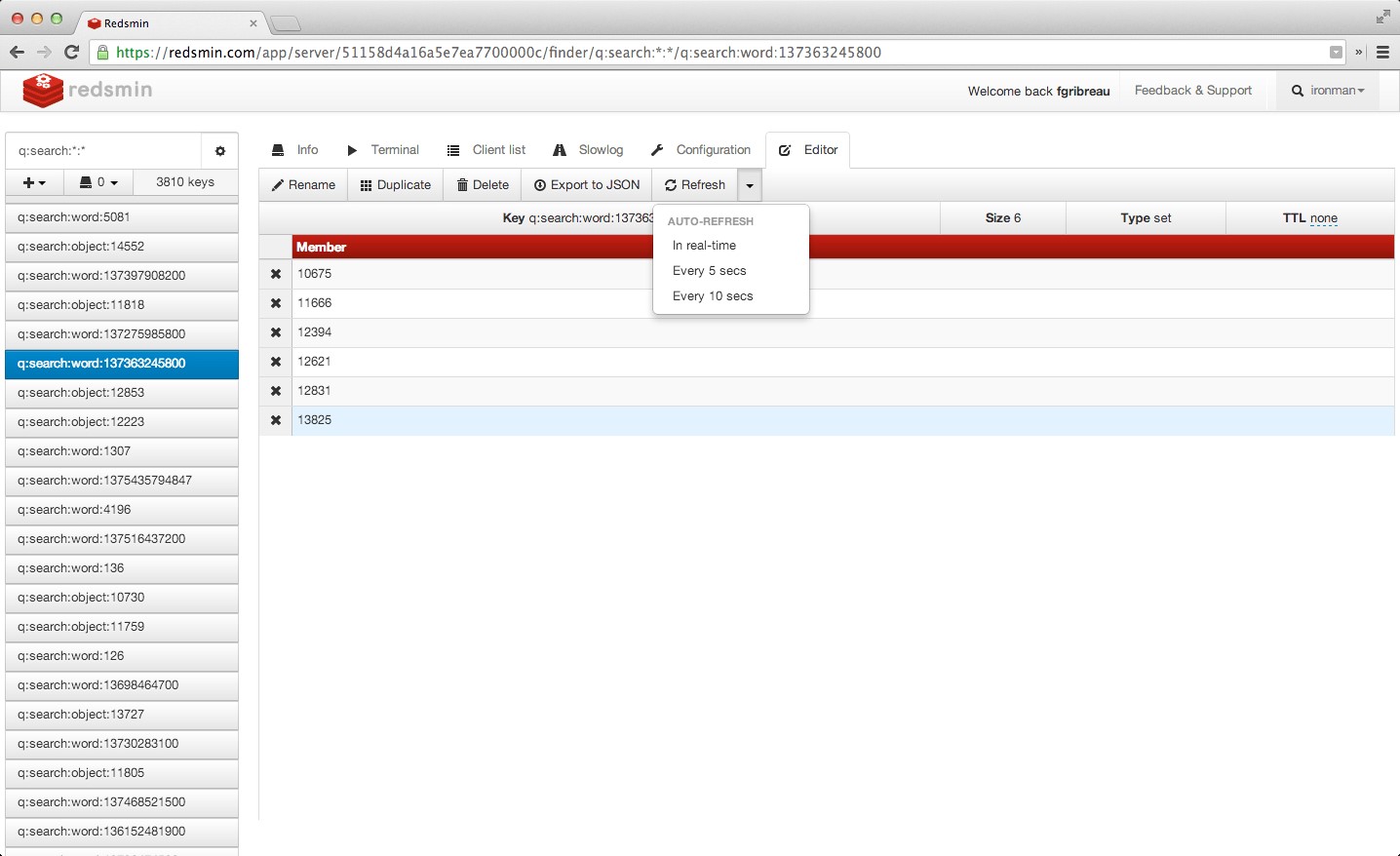
Task: Click the Export to JSON button
Action: pyautogui.click(x=587, y=185)
